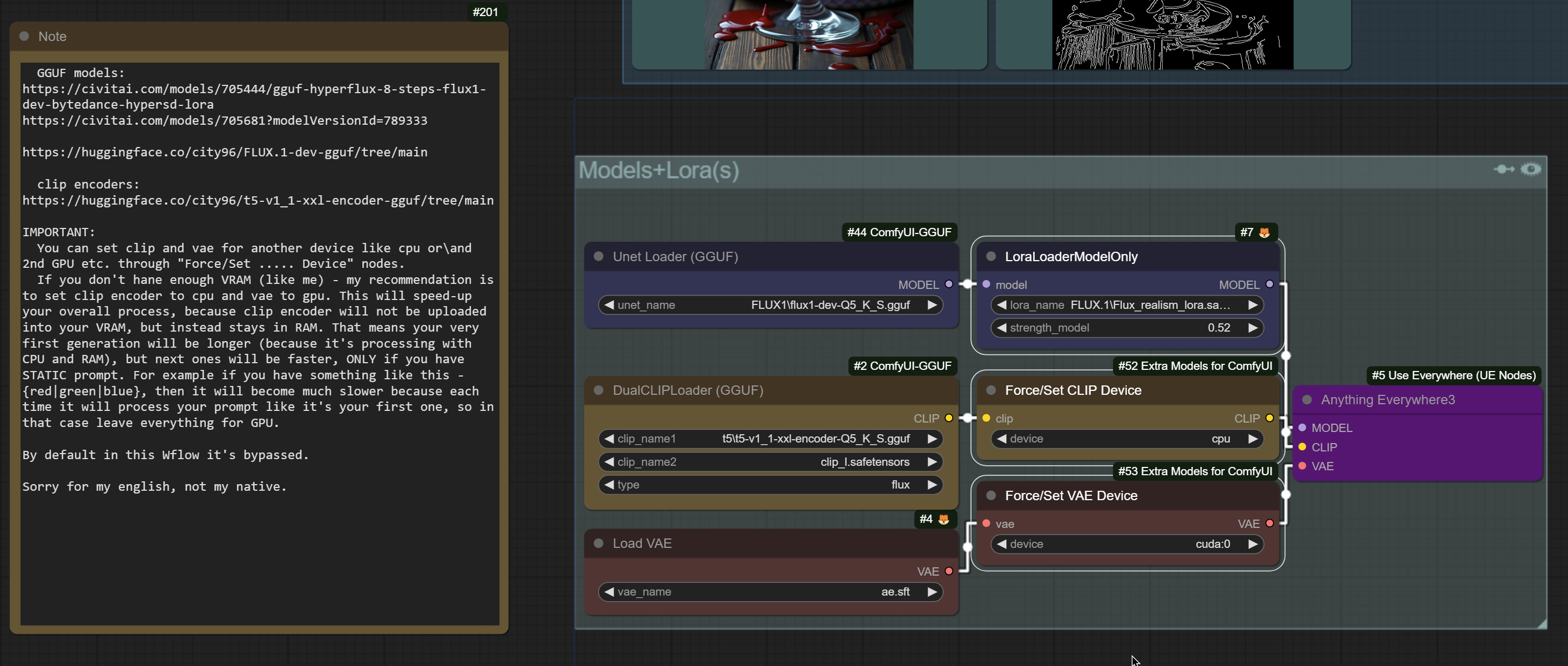Select next clip_name2 with right arrow
Viewport: 1568px width, 666px height.
pos(932,461)
